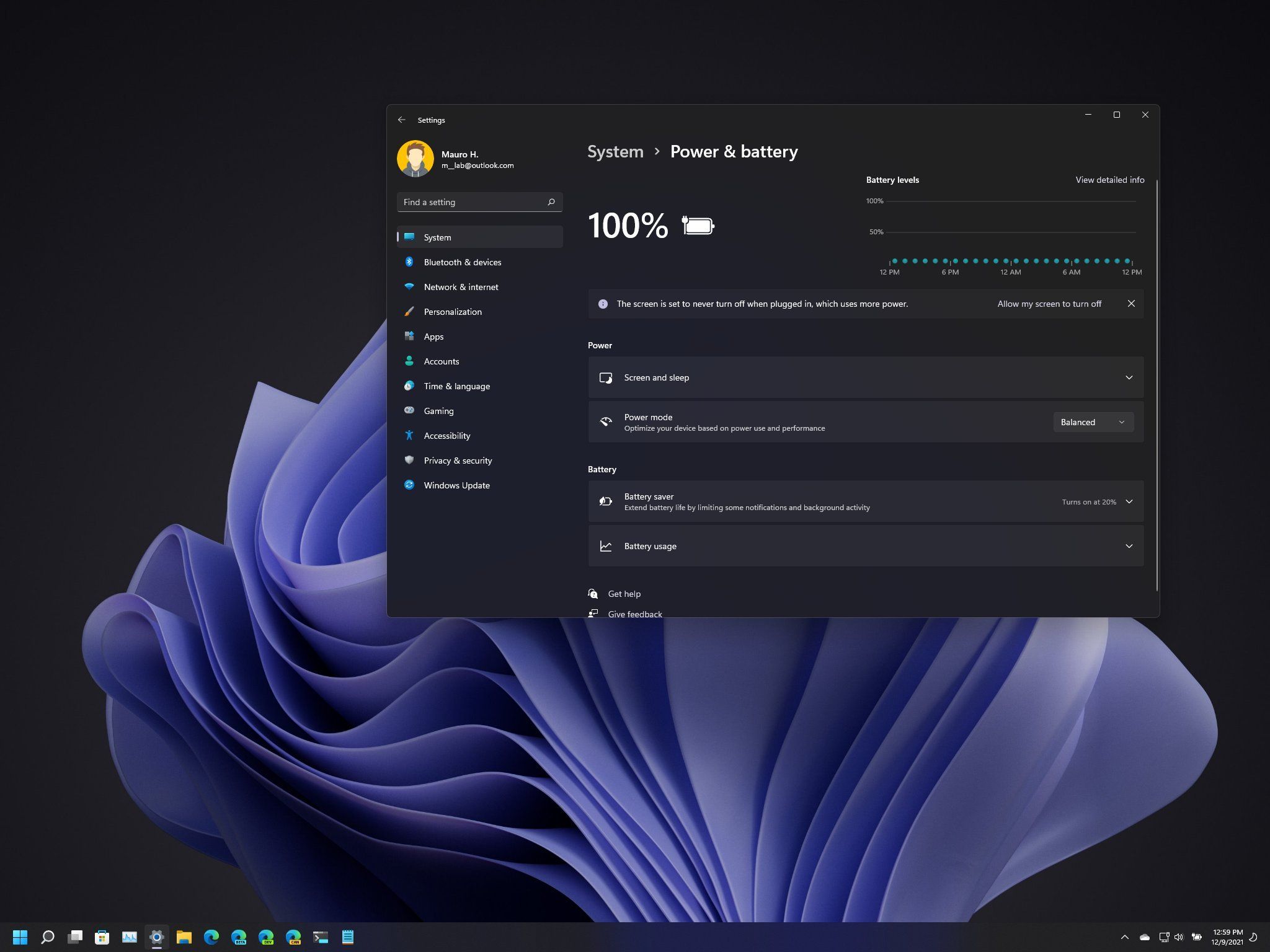
Task: Open the Get help link
Action: 624,594
